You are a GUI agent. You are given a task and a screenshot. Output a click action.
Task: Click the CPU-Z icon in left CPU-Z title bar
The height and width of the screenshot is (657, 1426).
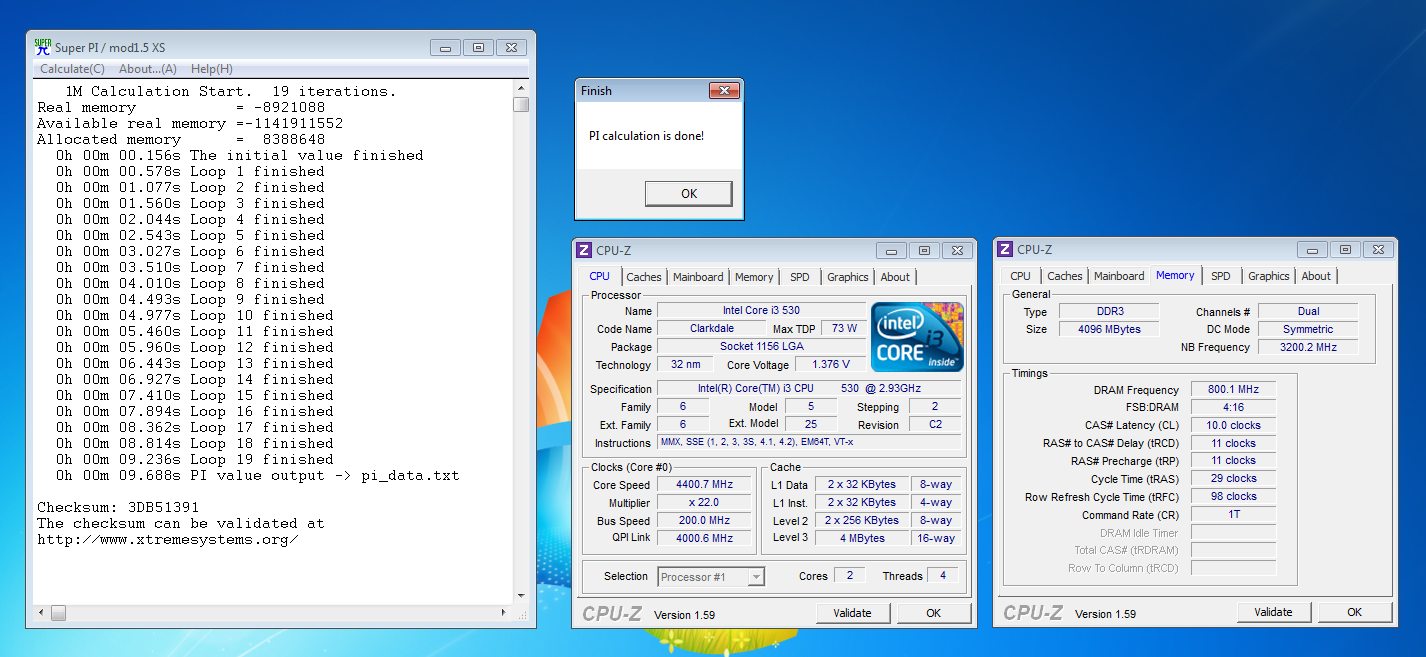pyautogui.click(x=584, y=250)
